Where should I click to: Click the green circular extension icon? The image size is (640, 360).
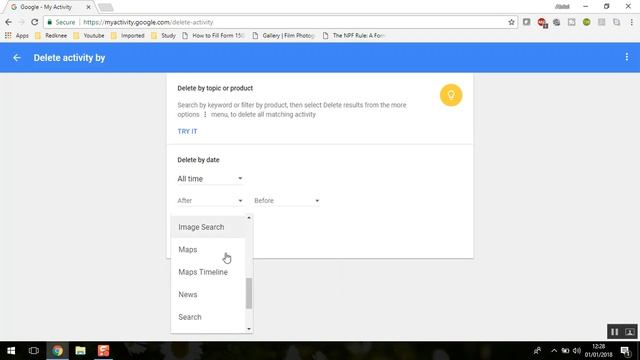click(x=587, y=22)
